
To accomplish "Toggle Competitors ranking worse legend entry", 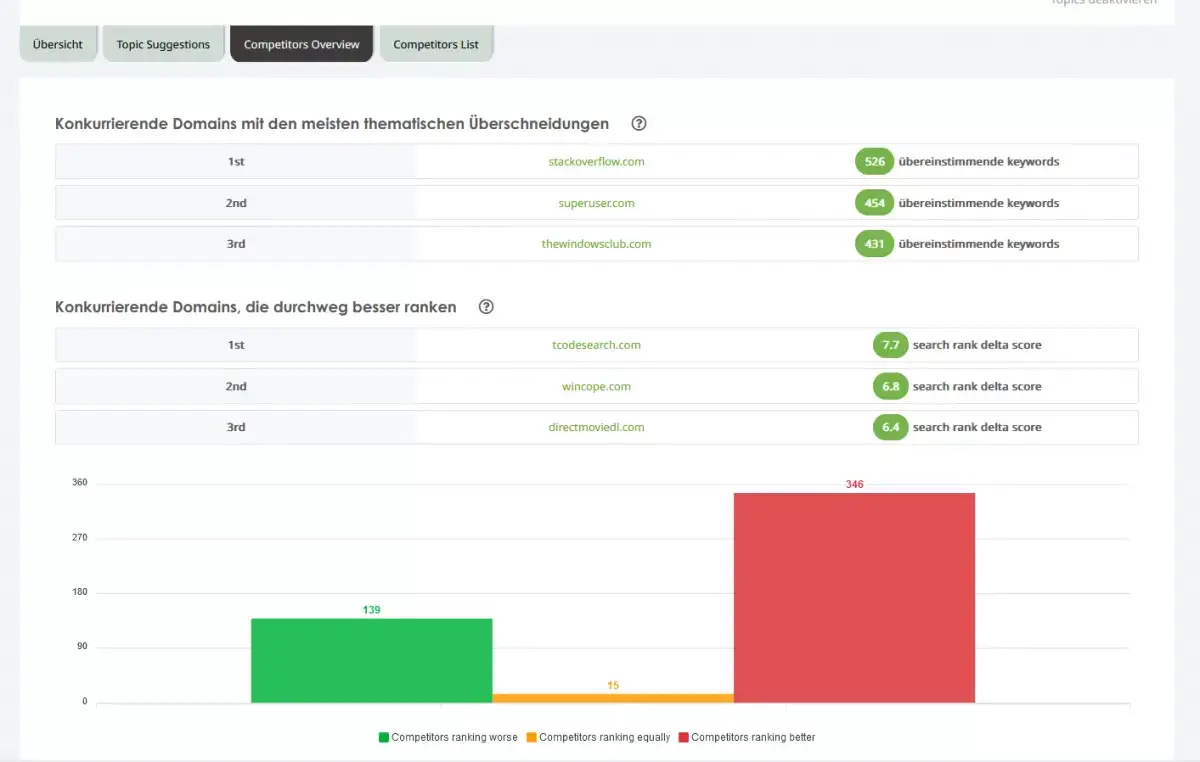I will (x=448, y=738).
